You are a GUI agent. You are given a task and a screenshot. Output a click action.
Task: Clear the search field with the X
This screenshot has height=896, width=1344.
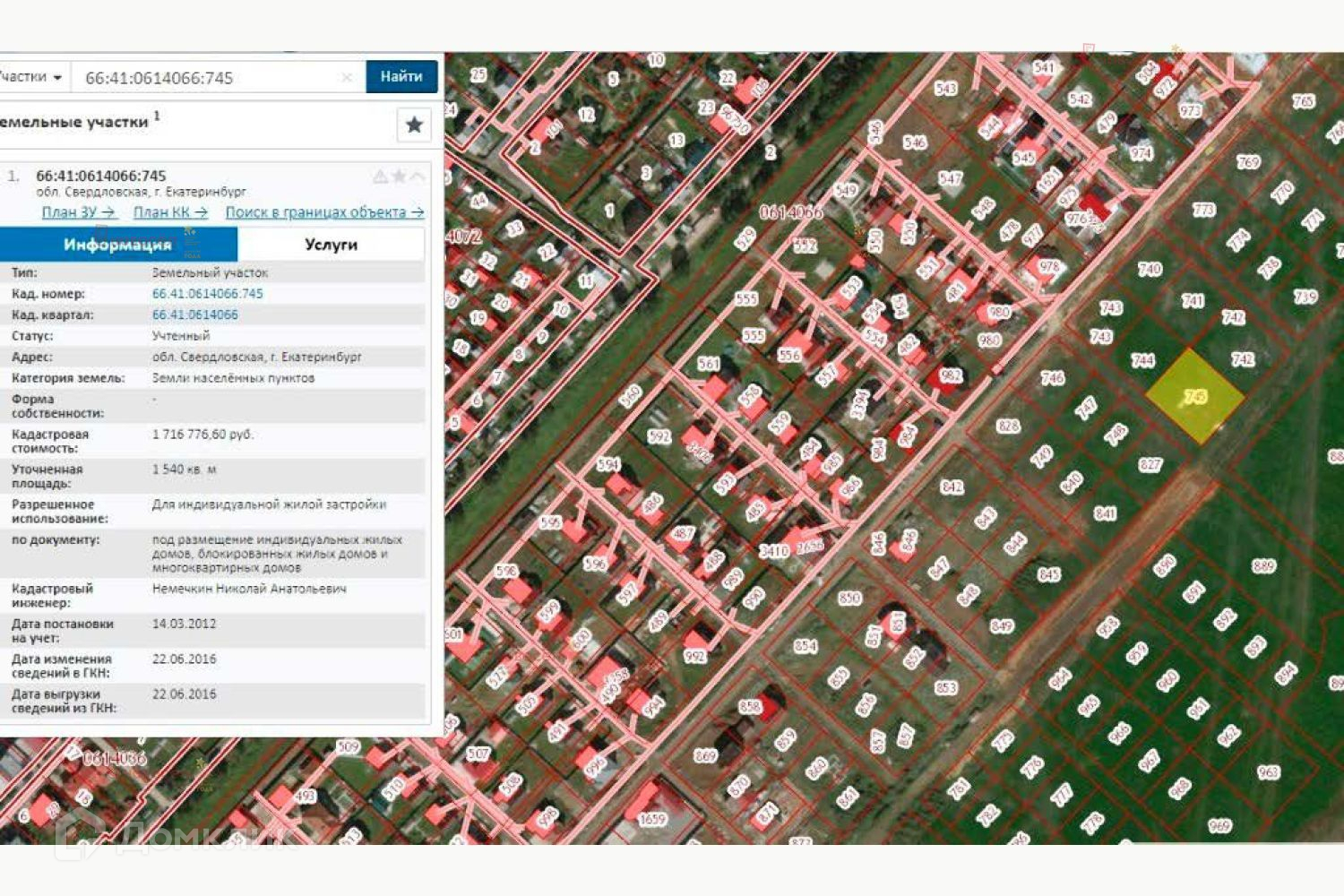pos(347,78)
